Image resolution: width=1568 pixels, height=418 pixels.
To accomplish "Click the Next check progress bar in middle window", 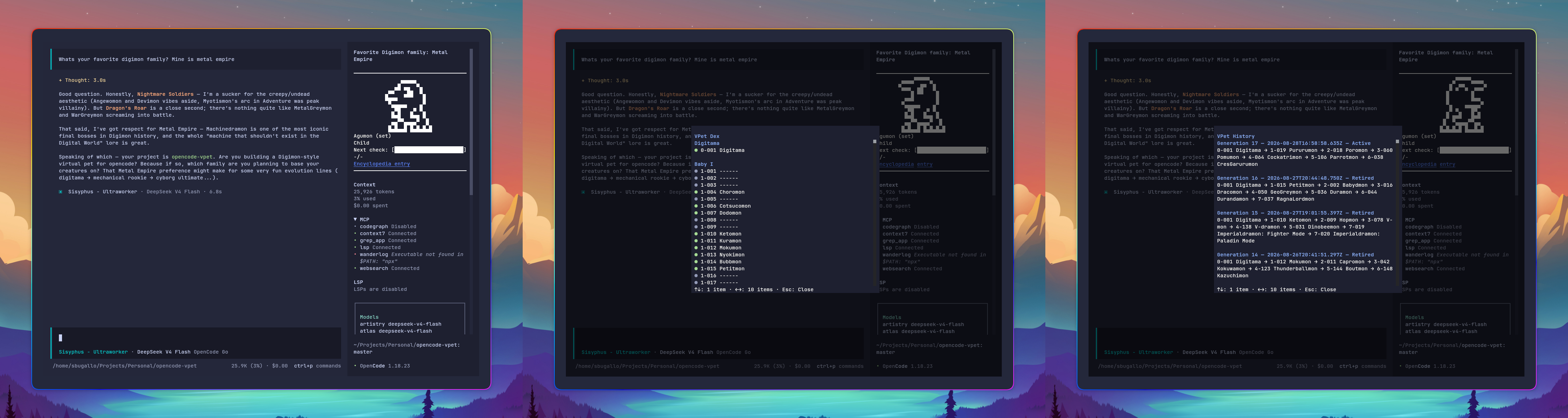I will point(952,150).
